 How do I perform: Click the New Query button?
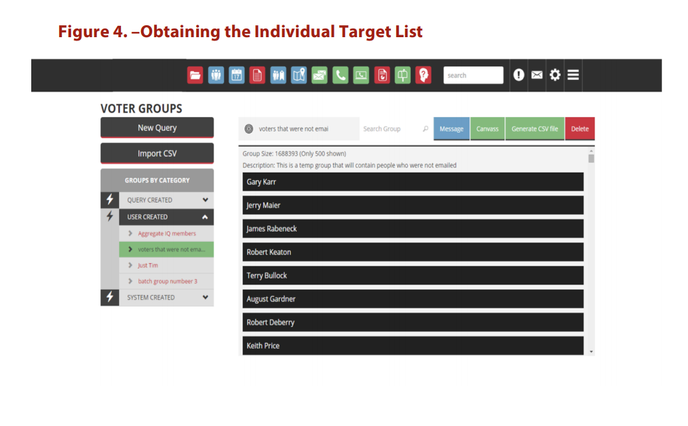[x=157, y=128]
